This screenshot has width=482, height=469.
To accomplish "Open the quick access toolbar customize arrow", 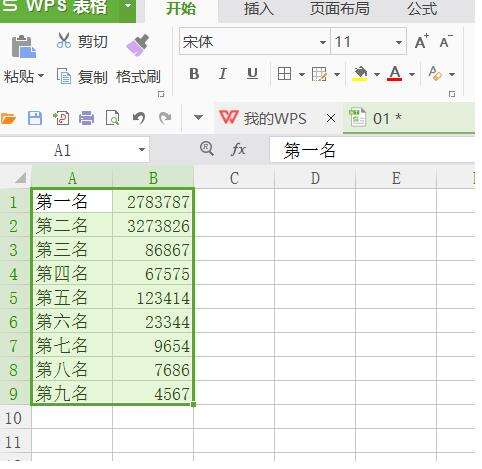I will (x=198, y=117).
